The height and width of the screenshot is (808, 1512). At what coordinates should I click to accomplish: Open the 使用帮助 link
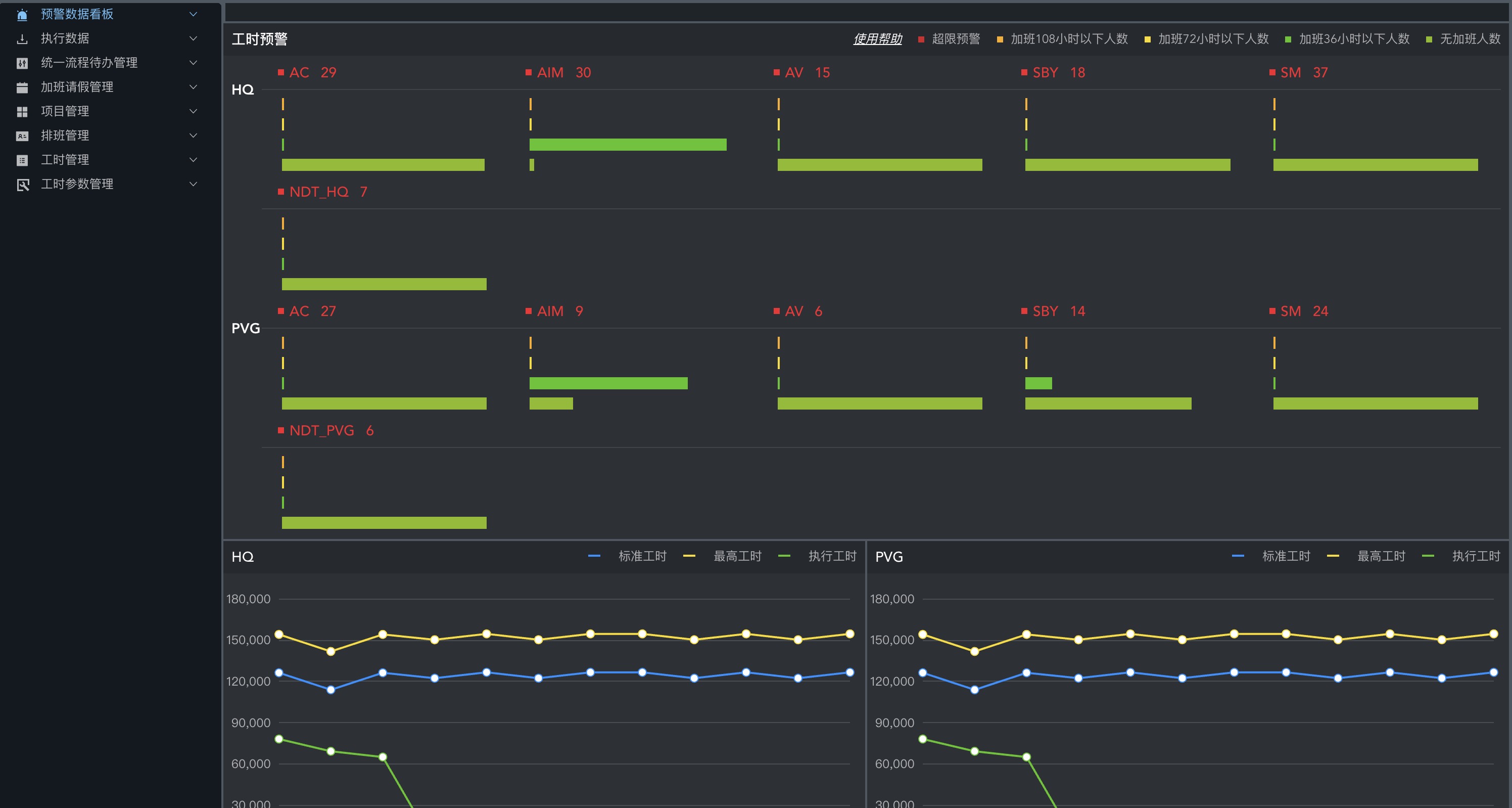click(877, 39)
